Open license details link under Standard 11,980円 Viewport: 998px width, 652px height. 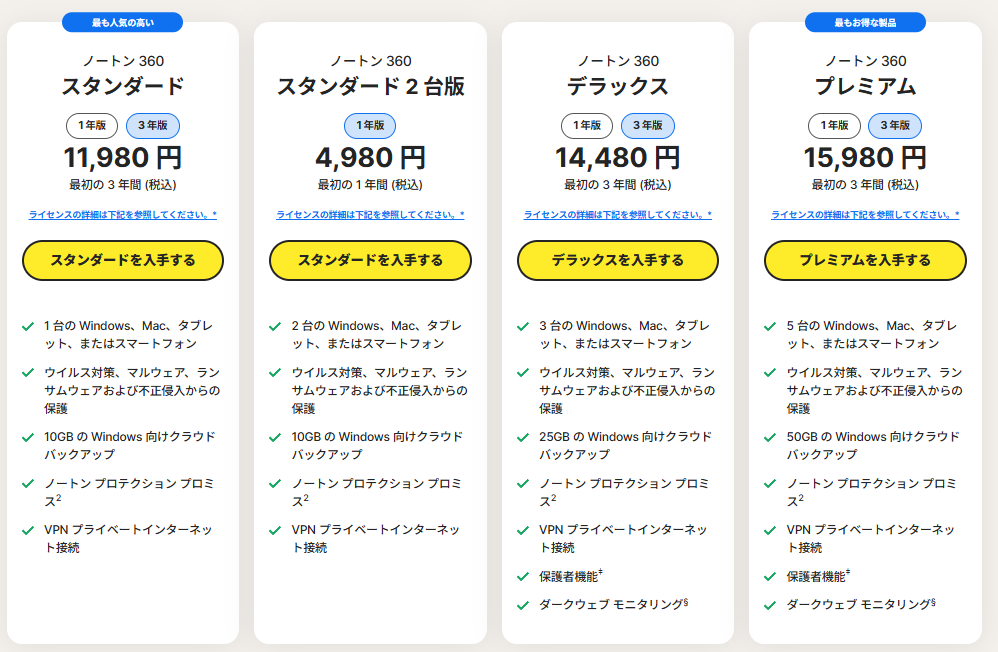(x=123, y=215)
